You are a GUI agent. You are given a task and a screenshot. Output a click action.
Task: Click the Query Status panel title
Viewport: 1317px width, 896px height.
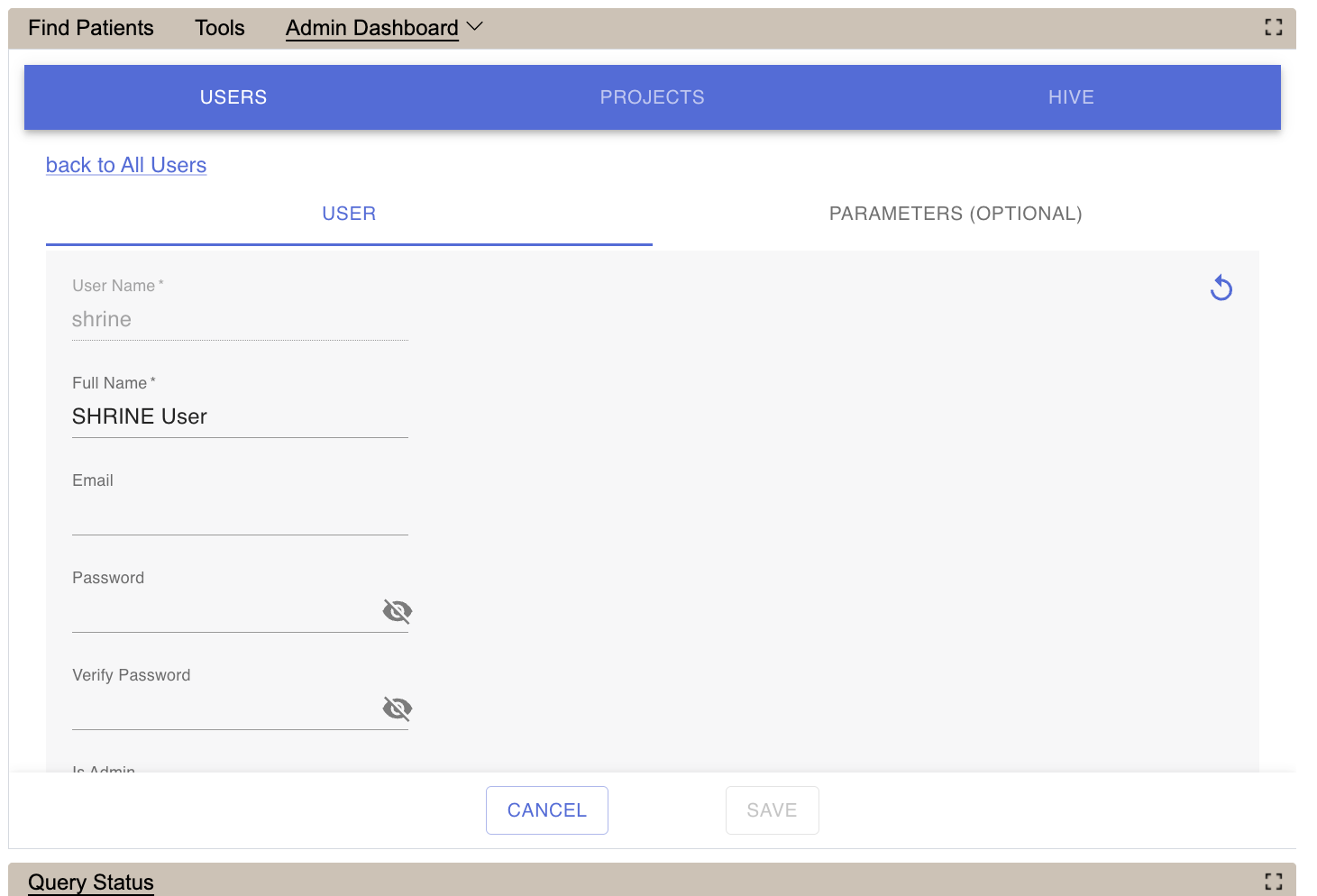[x=91, y=882]
